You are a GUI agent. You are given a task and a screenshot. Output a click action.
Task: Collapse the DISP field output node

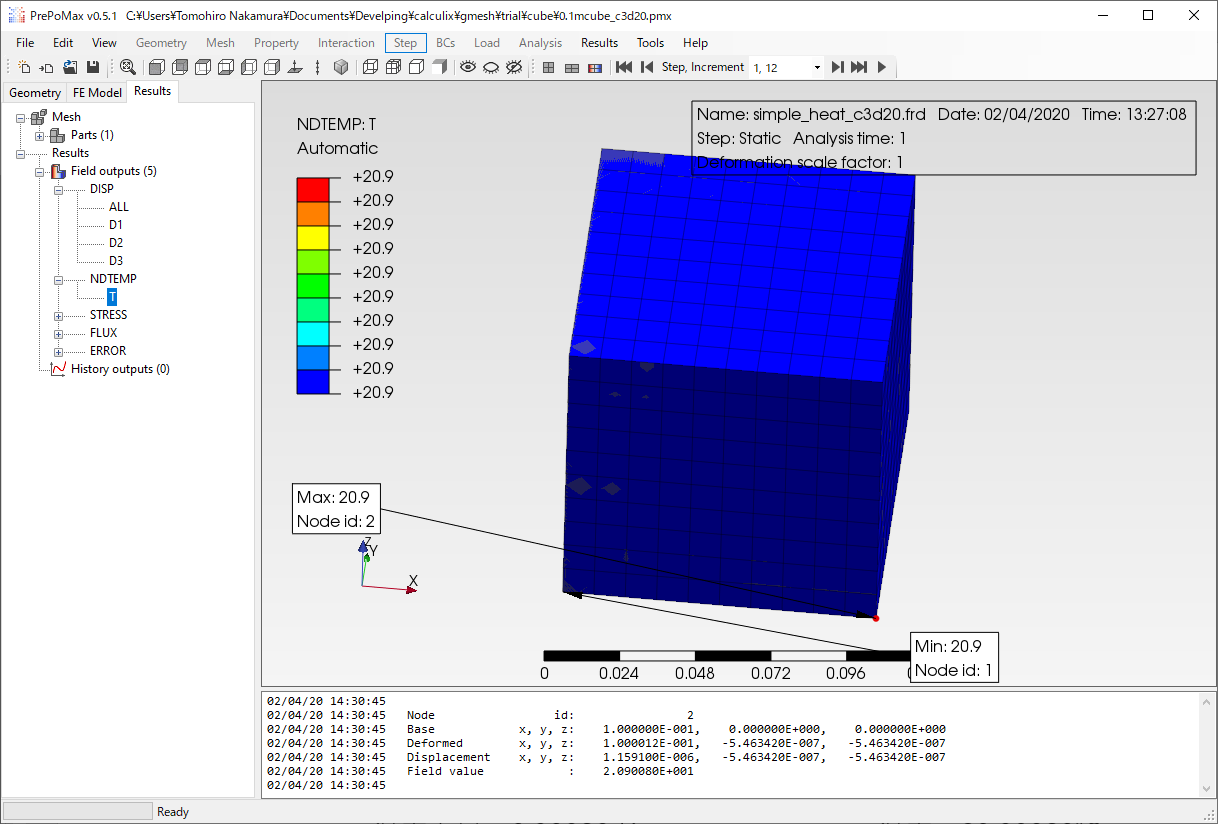59,189
